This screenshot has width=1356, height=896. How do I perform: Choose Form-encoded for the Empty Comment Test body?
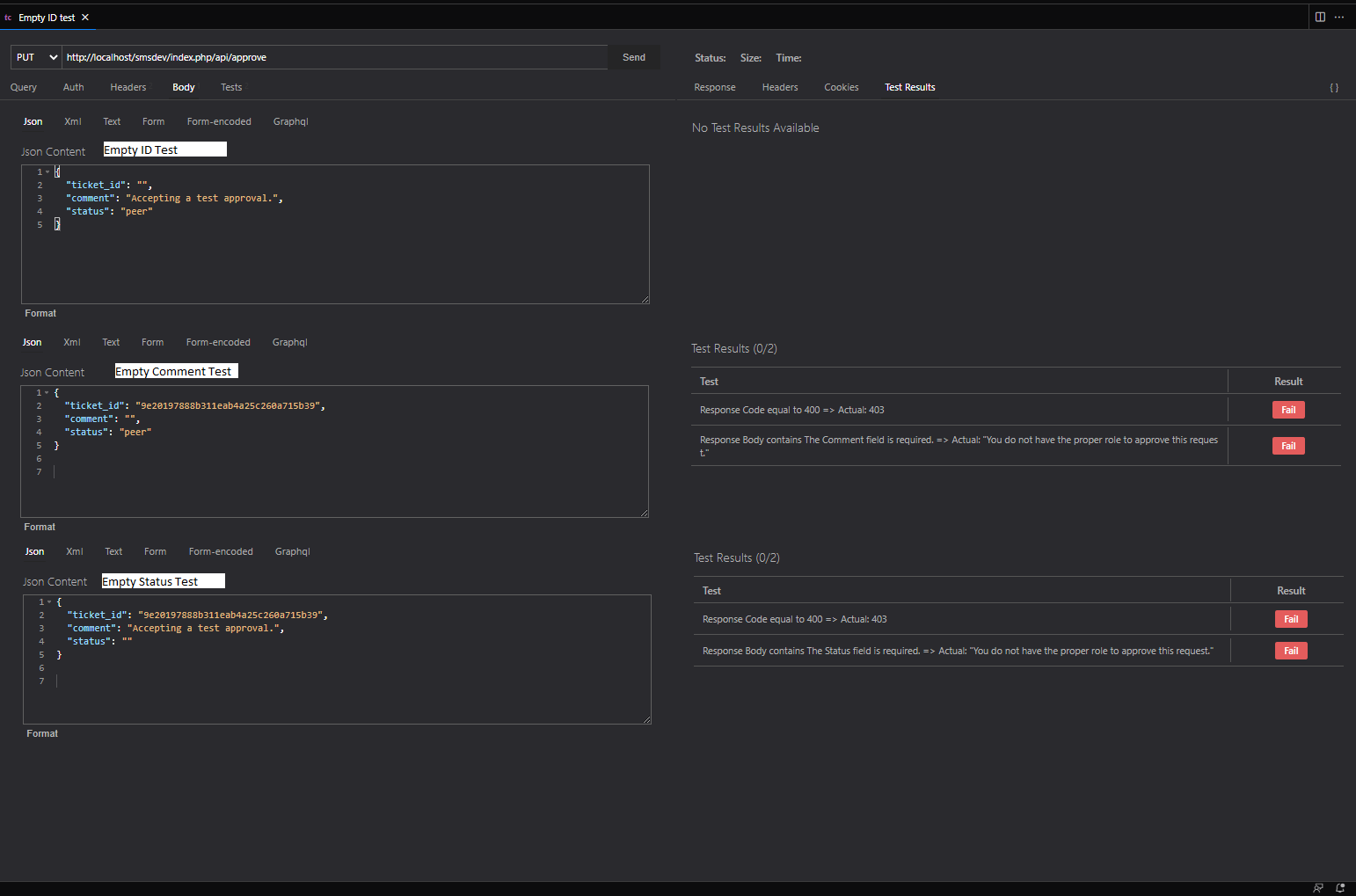(218, 342)
